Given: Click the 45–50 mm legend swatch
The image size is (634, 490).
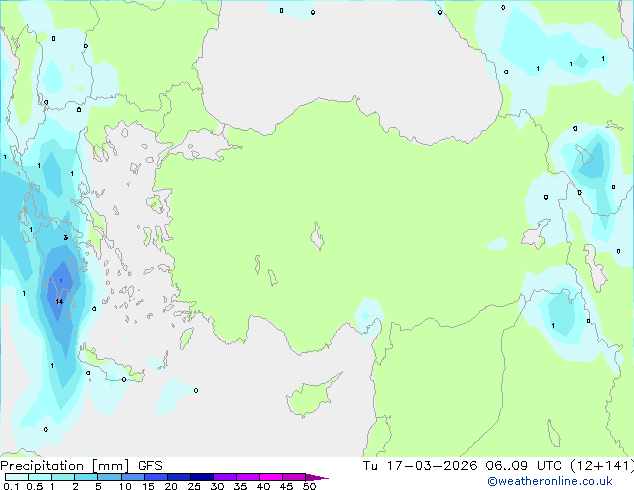Looking at the screenshot, I should 294,477.
